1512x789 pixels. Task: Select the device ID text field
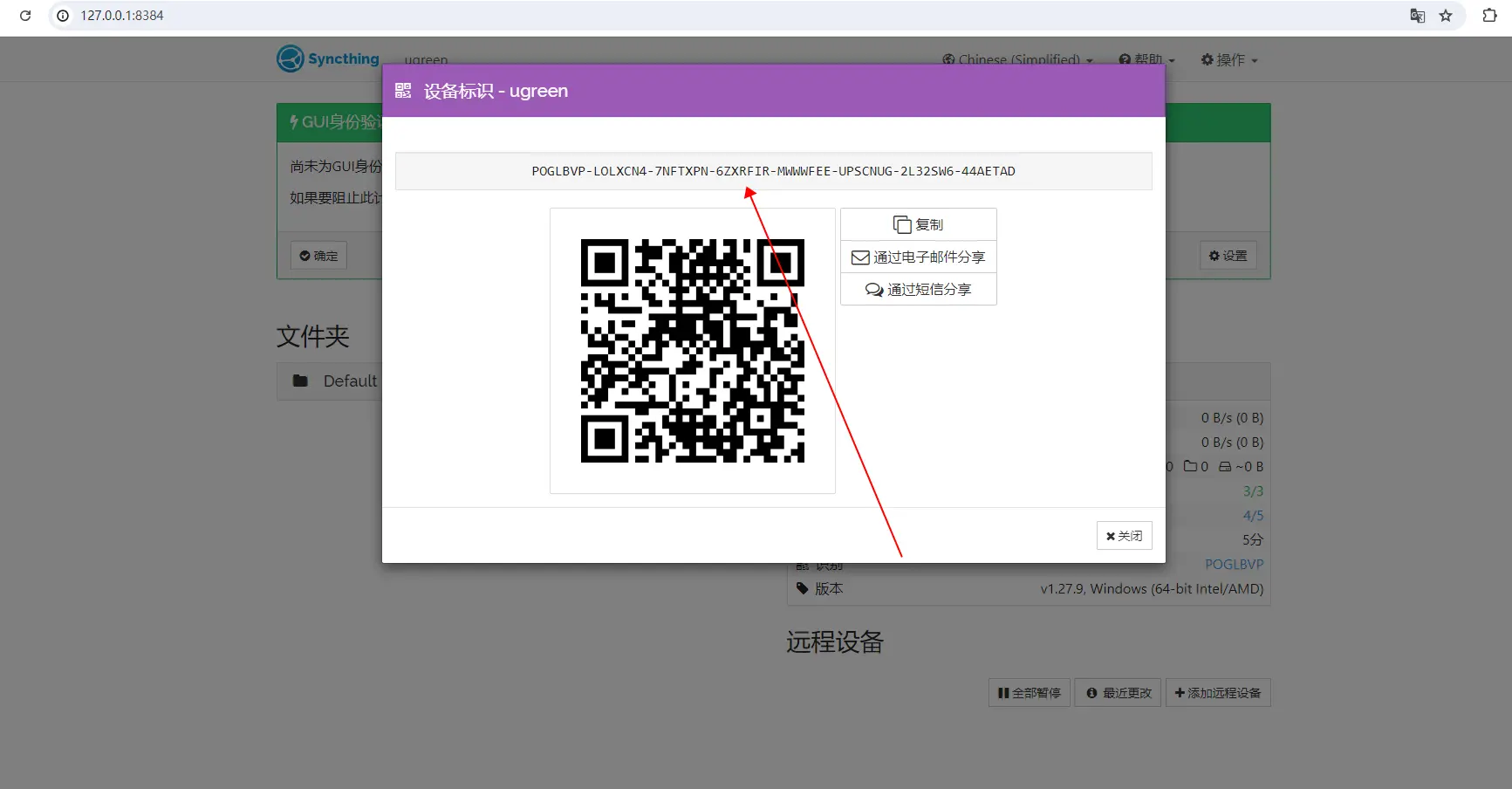pyautogui.click(x=773, y=171)
